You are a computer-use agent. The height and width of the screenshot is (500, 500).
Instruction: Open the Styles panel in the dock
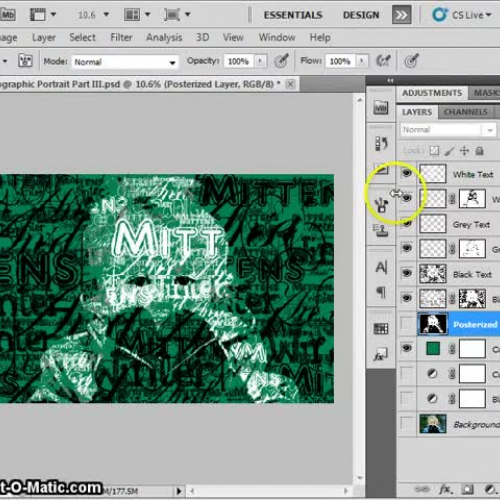[x=380, y=354]
